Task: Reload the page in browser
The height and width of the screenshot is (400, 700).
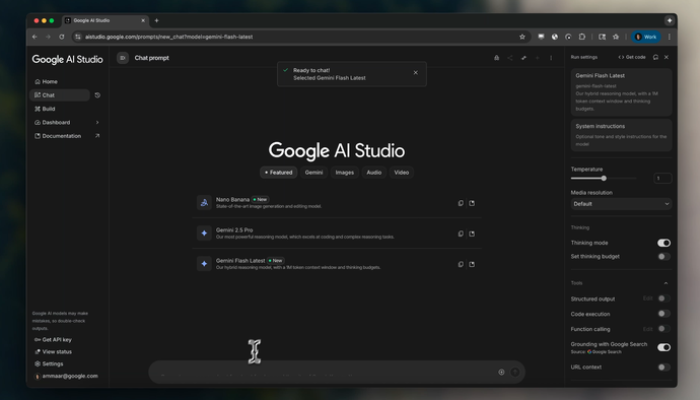Action: click(x=62, y=37)
